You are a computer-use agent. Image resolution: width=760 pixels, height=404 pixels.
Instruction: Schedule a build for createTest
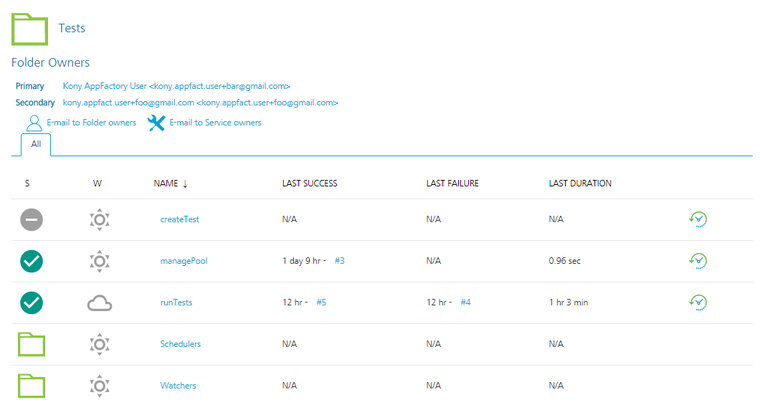698,219
